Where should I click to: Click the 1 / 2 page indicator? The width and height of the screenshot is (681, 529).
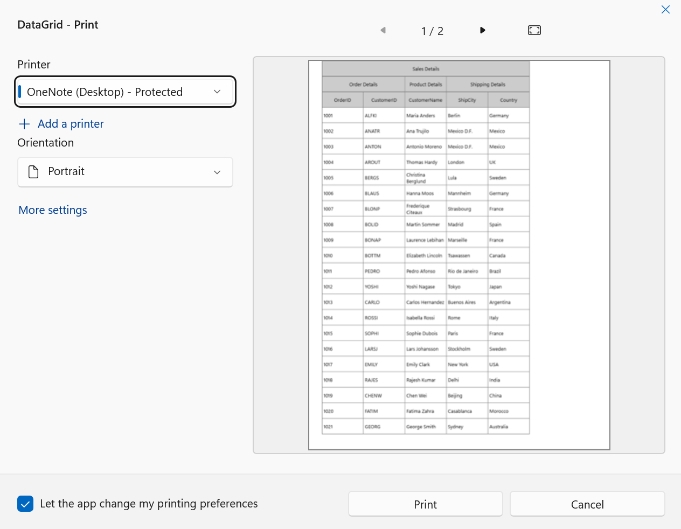pos(432,31)
